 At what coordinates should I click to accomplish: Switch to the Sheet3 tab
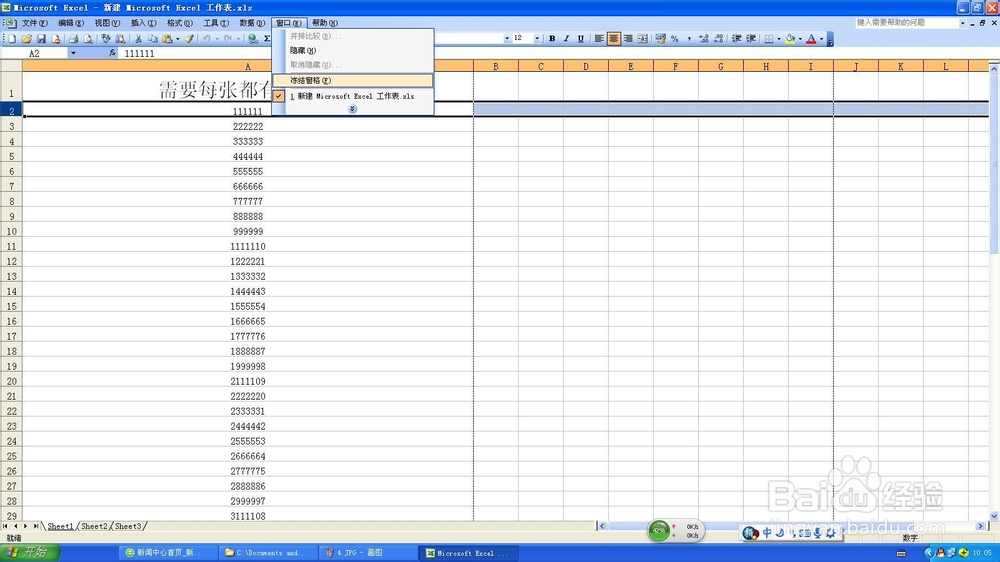[128, 526]
